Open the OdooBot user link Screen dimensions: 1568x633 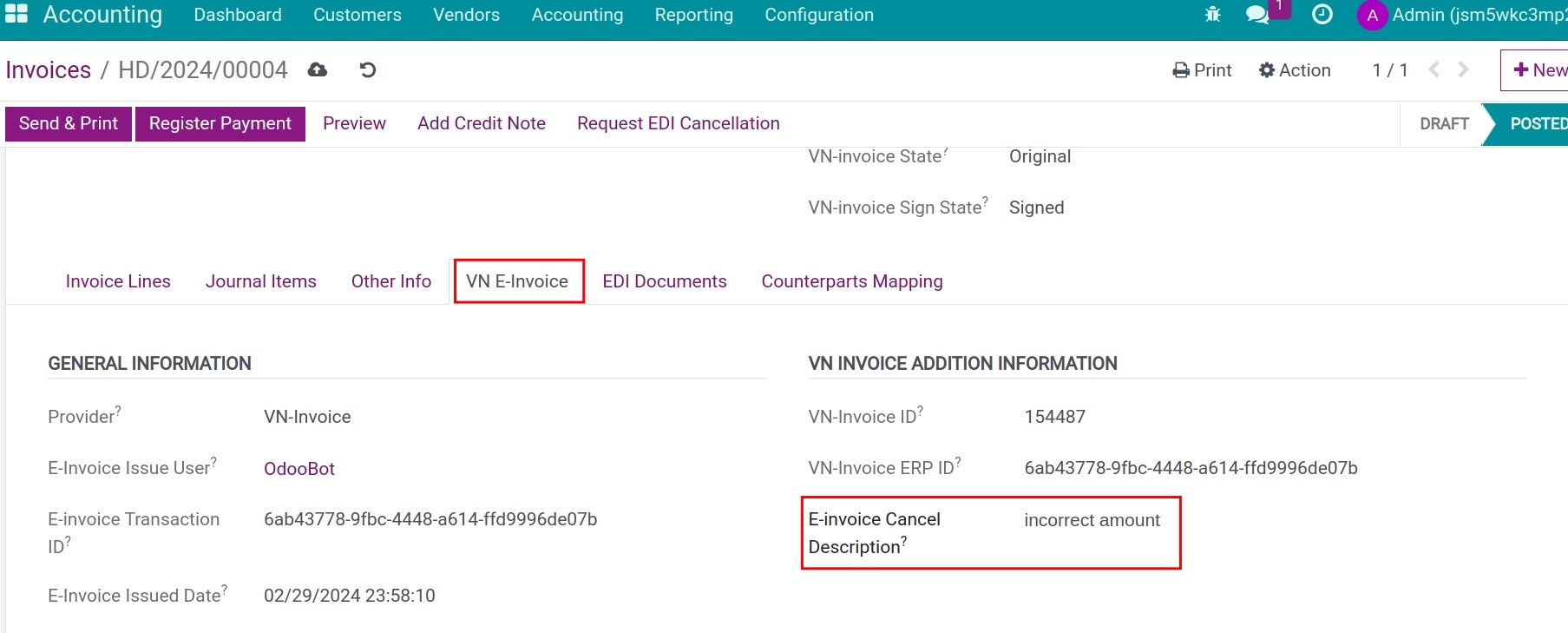coord(299,469)
